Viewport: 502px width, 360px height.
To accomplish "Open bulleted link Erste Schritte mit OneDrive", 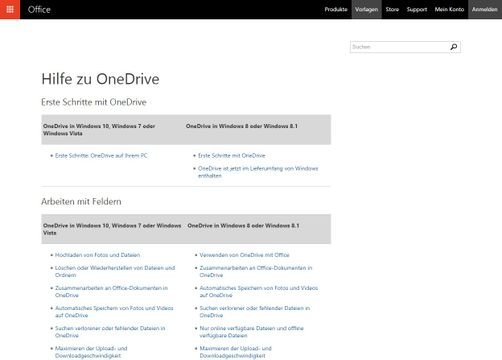I will pos(232,156).
